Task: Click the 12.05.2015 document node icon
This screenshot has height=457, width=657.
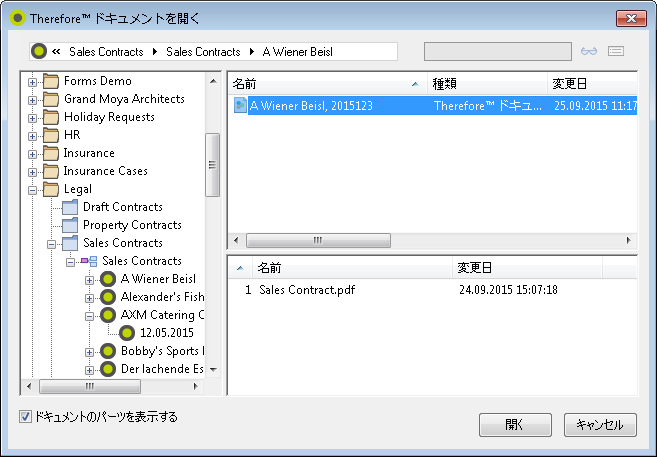Action: pyautogui.click(x=127, y=333)
